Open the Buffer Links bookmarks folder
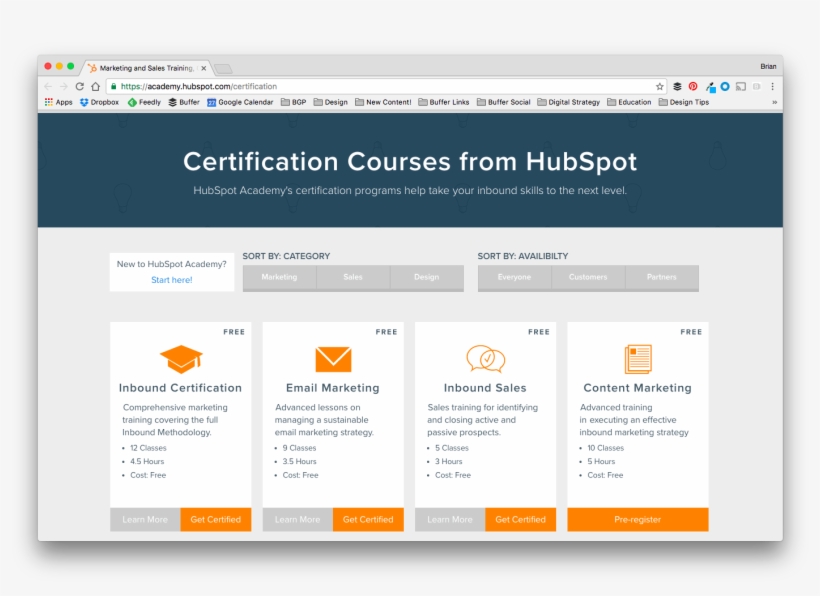The width and height of the screenshot is (820, 596). tap(444, 102)
